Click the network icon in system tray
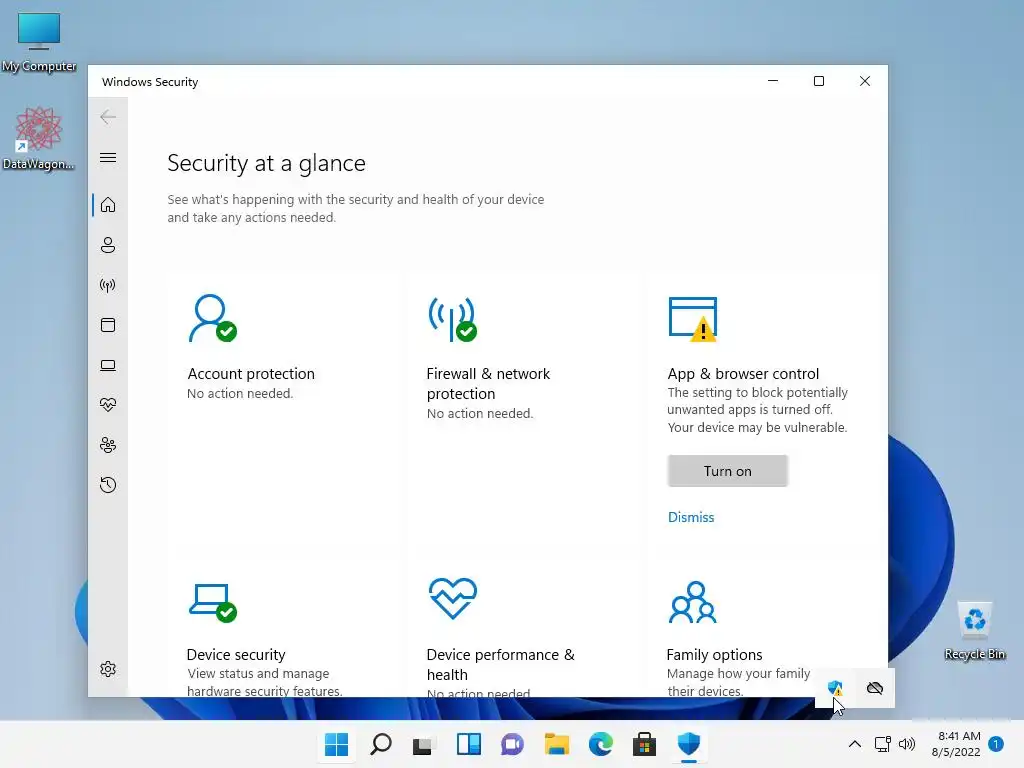 [882, 744]
